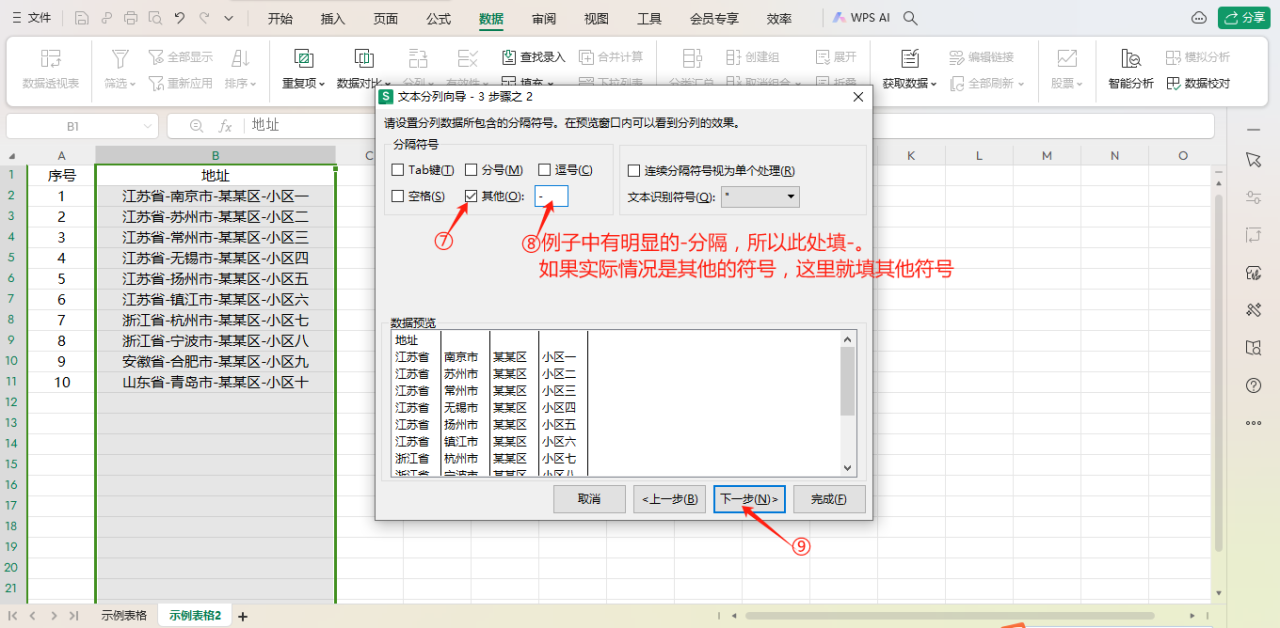1280x628 pixels.
Task: Click 取消 button in text wizard
Action: click(x=589, y=499)
